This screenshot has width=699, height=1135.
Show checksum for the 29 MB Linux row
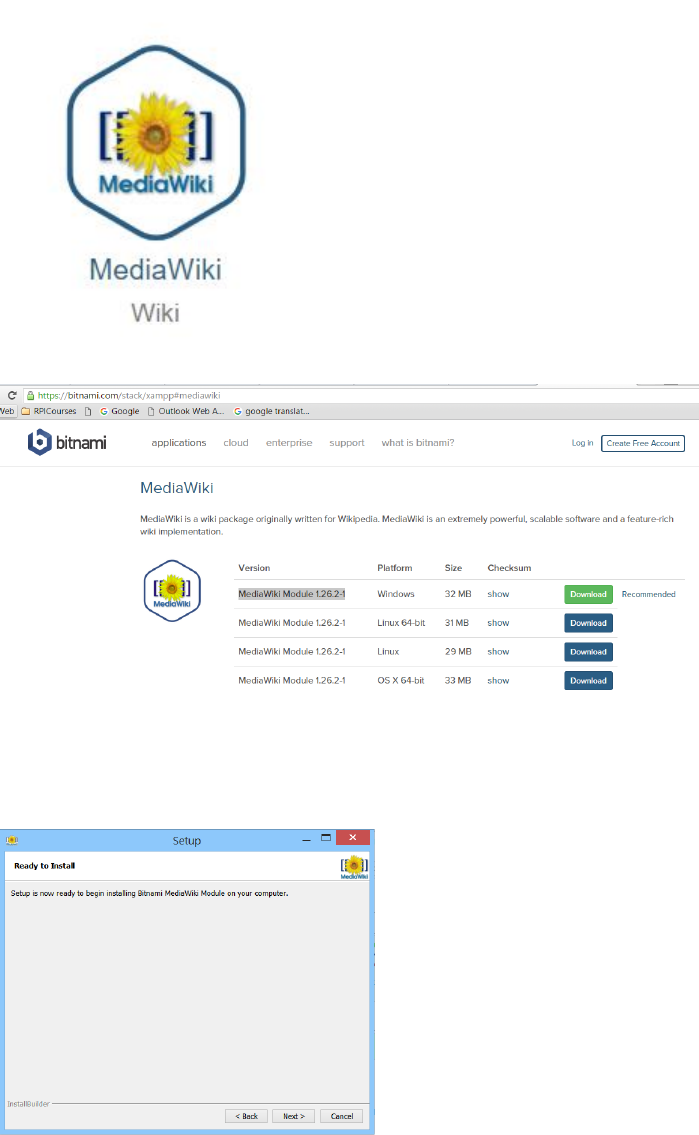click(498, 652)
